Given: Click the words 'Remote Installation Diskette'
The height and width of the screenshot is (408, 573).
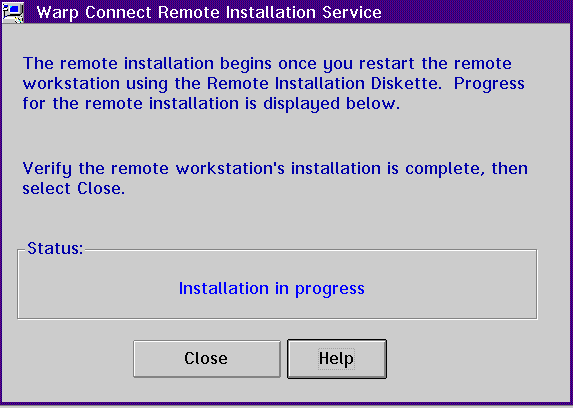Looking at the screenshot, I should tap(322, 83).
